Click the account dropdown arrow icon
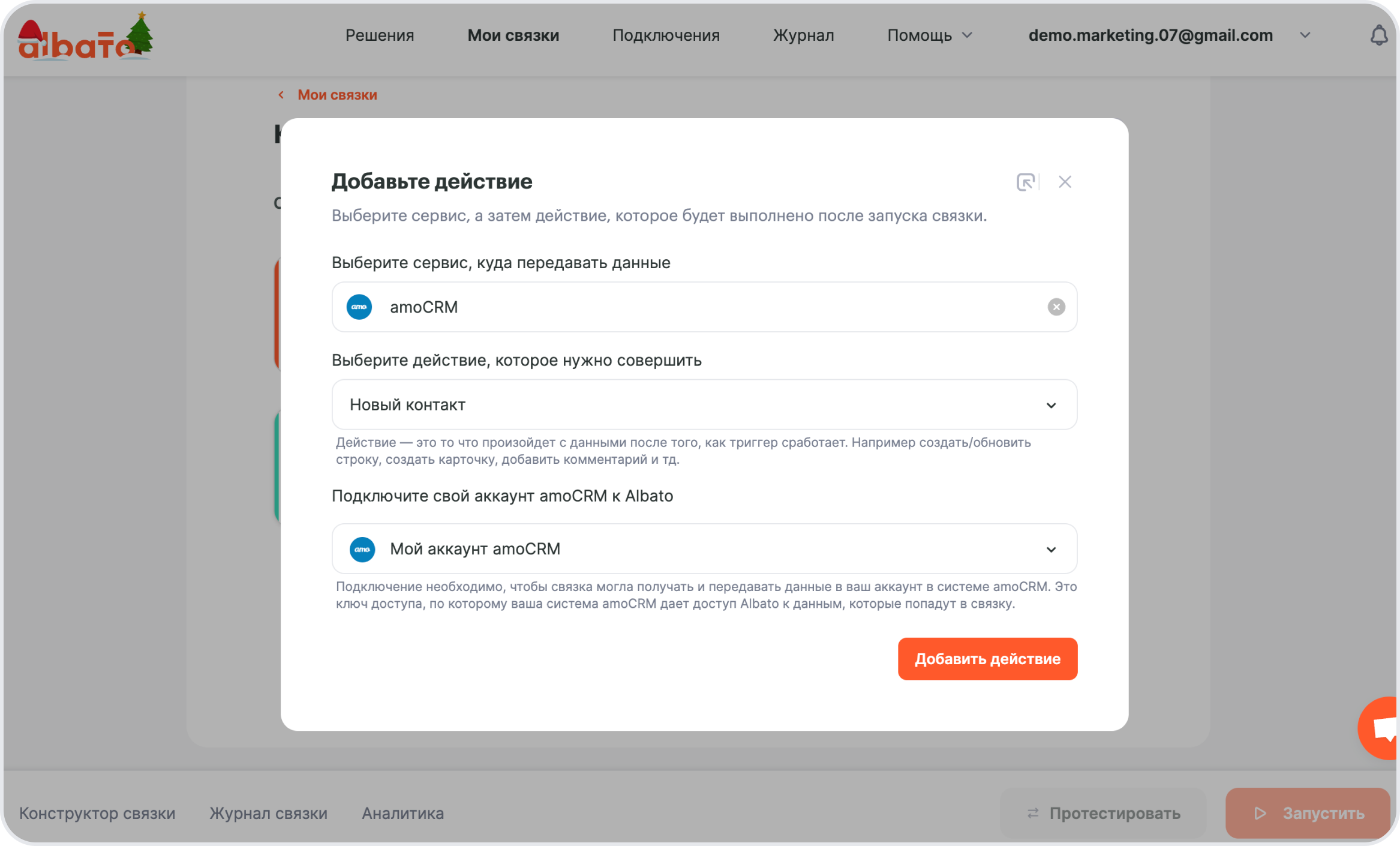Image resolution: width=1400 pixels, height=846 pixels. pos(1051,549)
